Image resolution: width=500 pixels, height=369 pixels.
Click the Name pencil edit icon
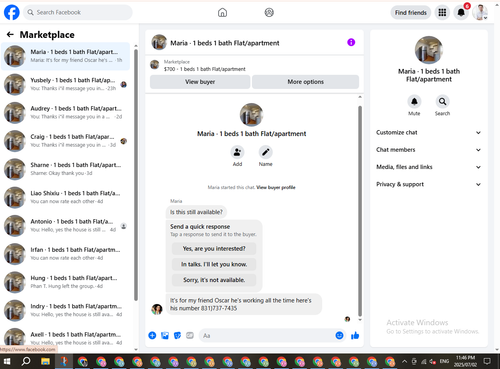(266, 152)
